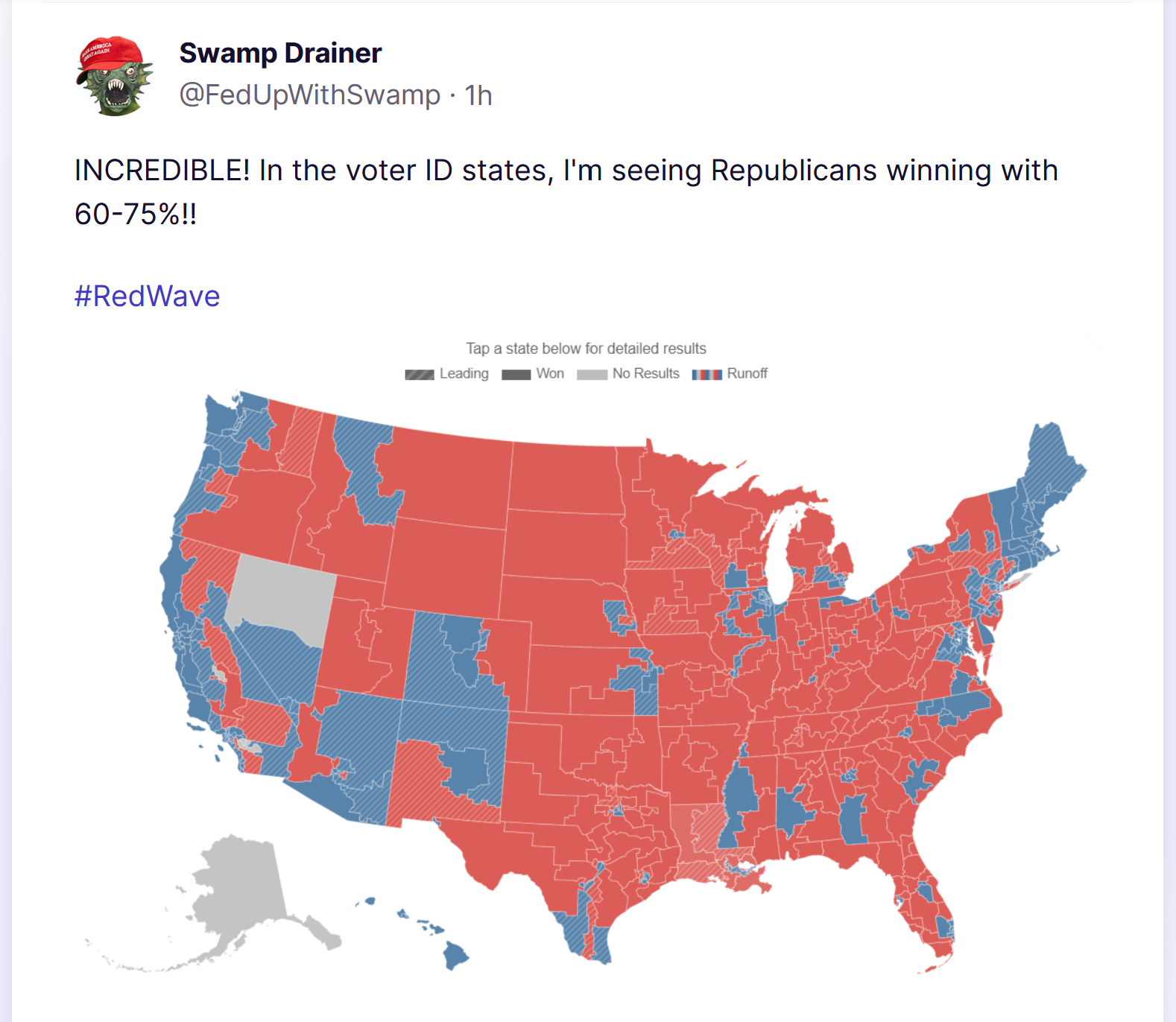Click the Leading striped legend swatch
This screenshot has height=1022, width=1176.
[420, 374]
